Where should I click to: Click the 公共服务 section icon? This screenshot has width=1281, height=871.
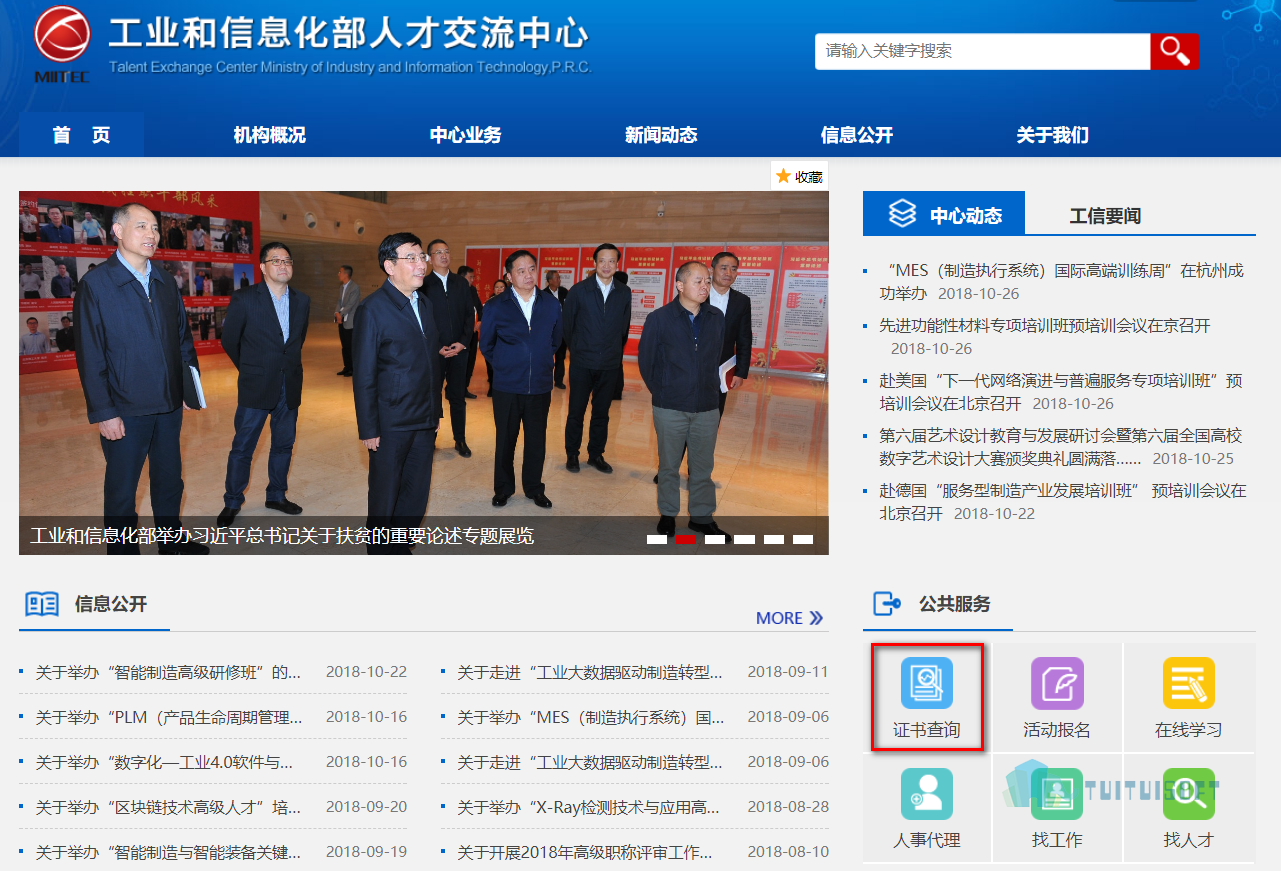click(x=887, y=604)
